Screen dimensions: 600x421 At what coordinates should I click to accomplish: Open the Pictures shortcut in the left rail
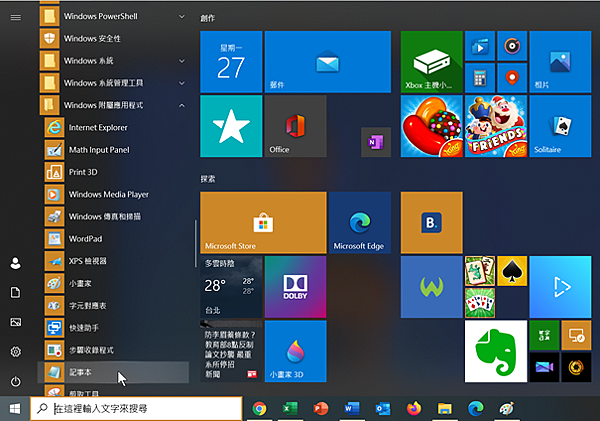click(16, 322)
